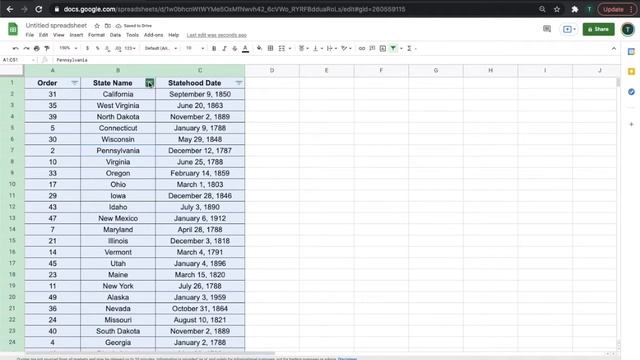The width and height of the screenshot is (640, 360).
Task: Open the View menu
Action: coord(59,35)
